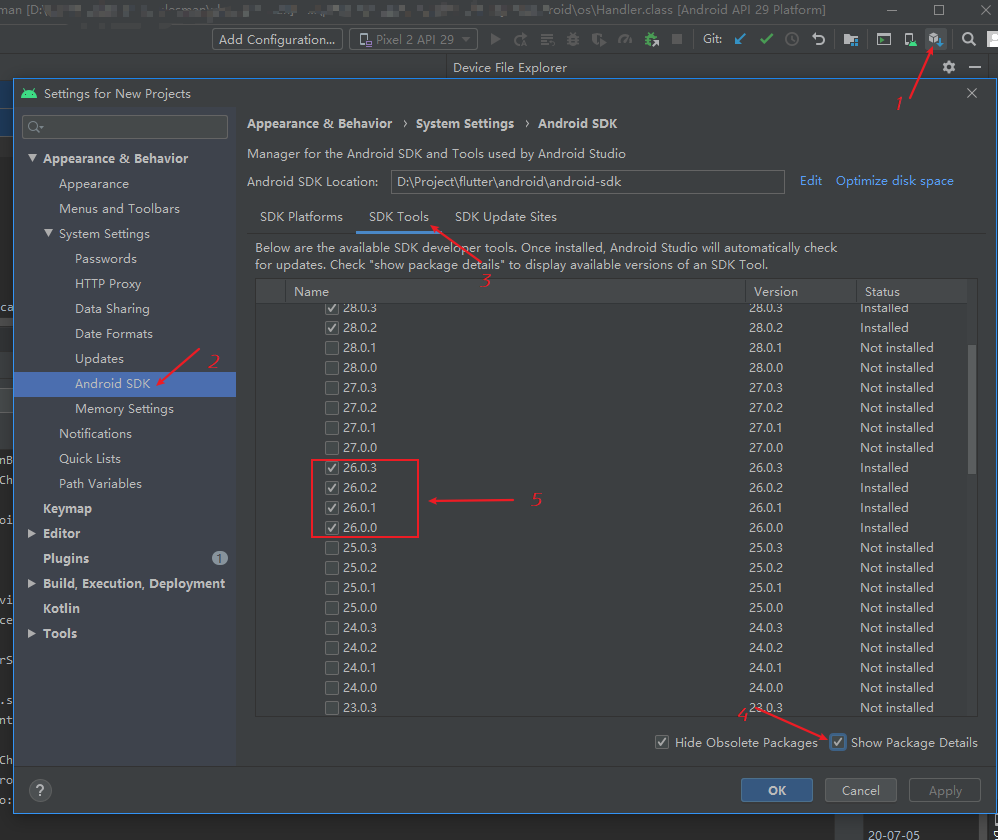Click the OK button
998x840 pixels.
[777, 790]
